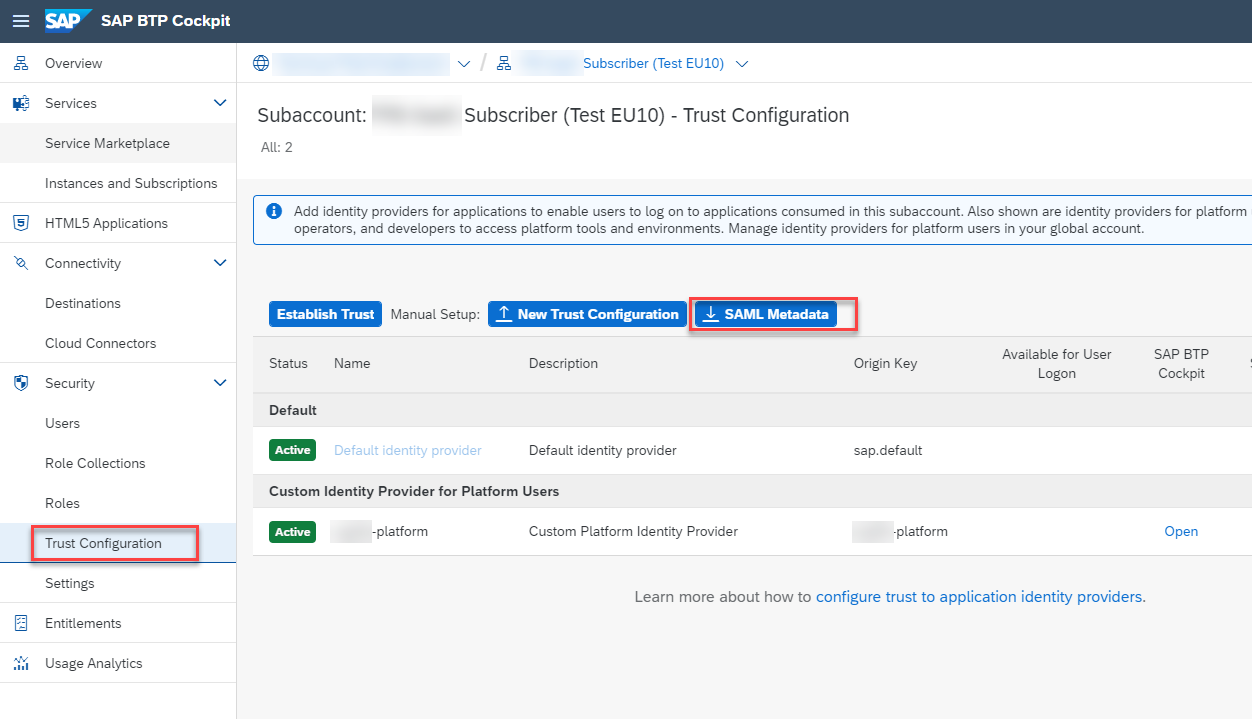Open the Subscriber subaccount breadcrumb dropdown
The image size is (1252, 719).
pyautogui.click(x=742, y=64)
